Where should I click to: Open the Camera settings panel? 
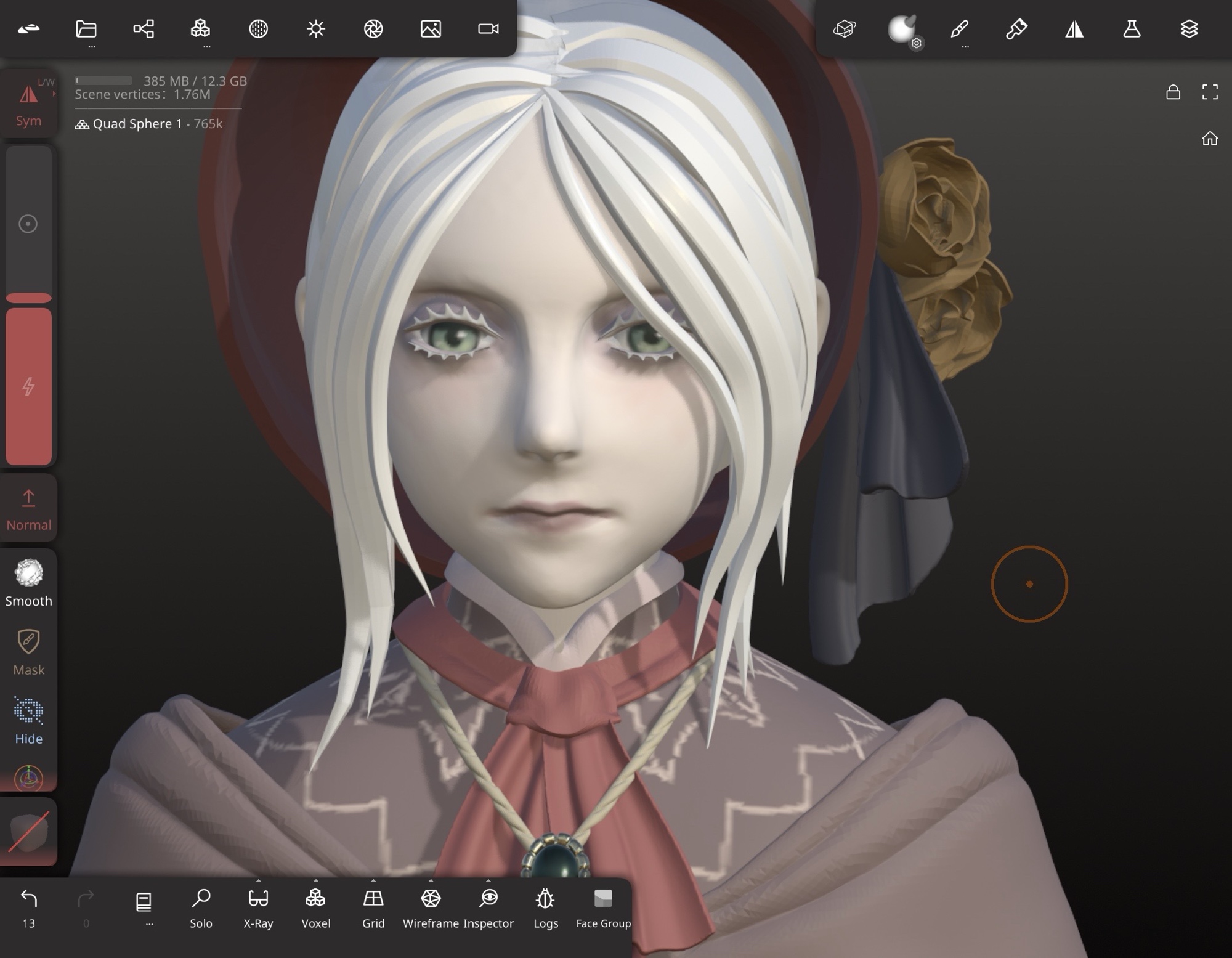(x=488, y=29)
